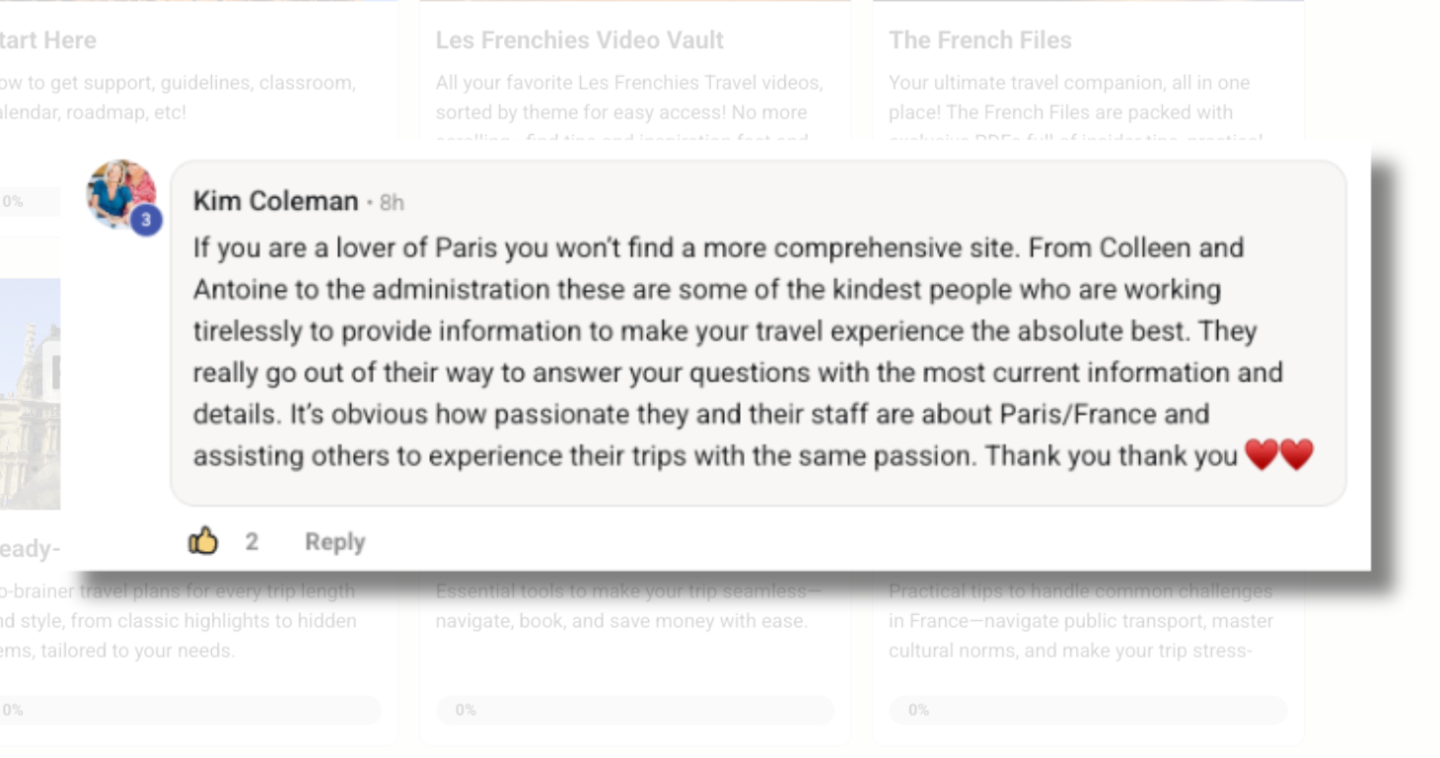Click the red heart emojis in comment
Screen dimensions: 1440x758
[x=1279, y=456]
